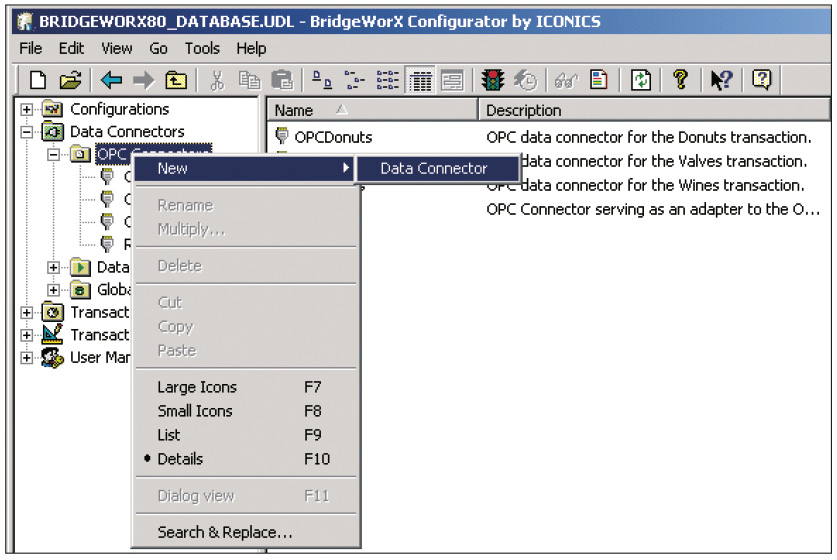This screenshot has height=560, width=837.
Task: Click the glasses monitor toolbar icon
Action: click(566, 81)
